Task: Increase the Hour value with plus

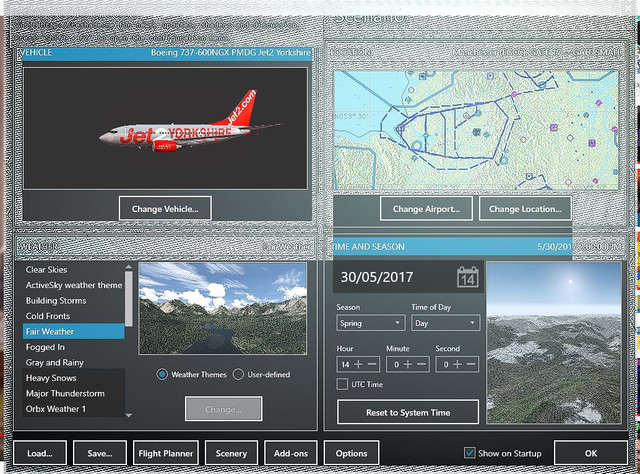Action: tap(358, 364)
